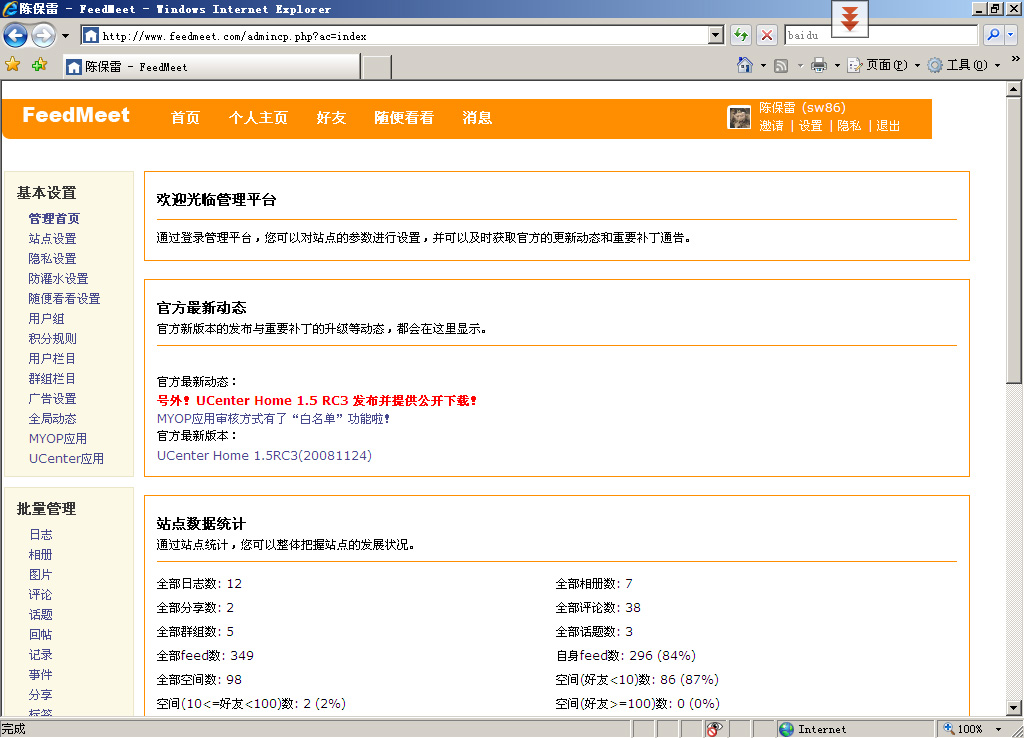Open 话题 under 批量管理
This screenshot has width=1024, height=738.
coord(40,615)
